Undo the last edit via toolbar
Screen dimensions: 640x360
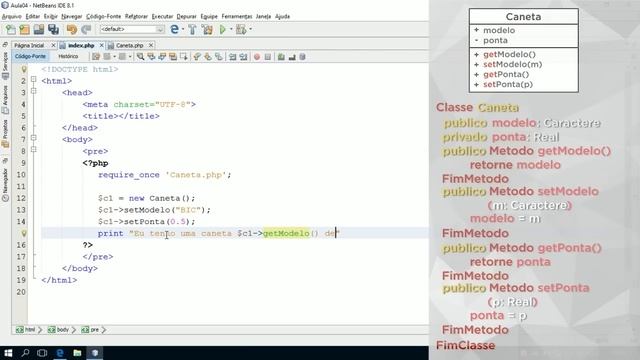72,29
